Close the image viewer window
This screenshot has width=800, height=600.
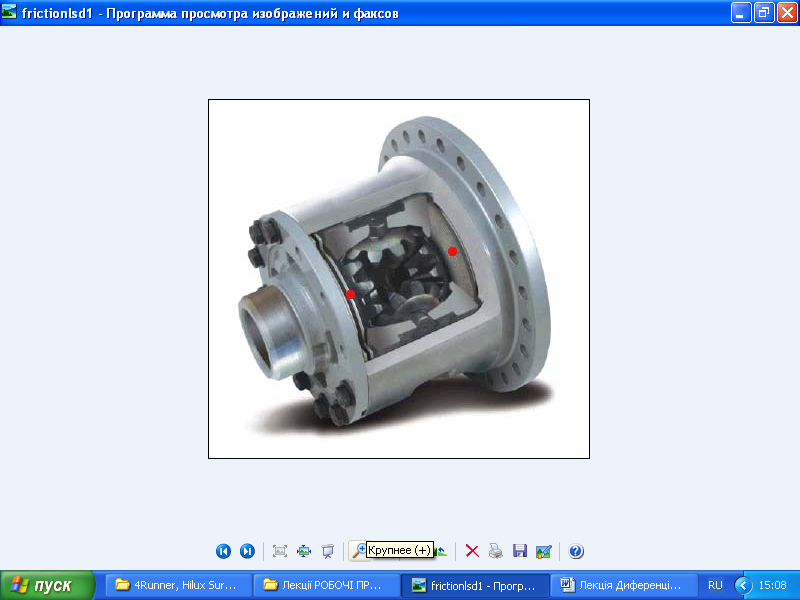point(787,13)
